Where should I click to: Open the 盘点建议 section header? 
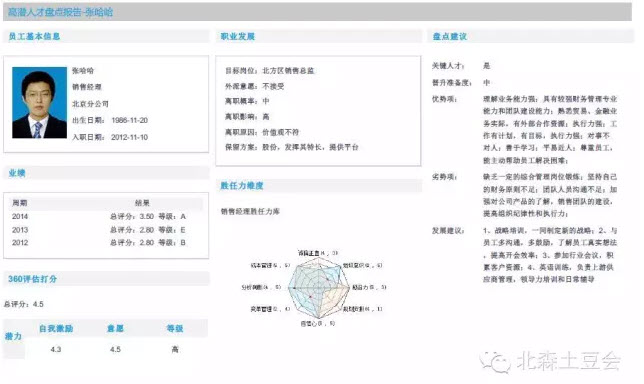(x=450, y=37)
